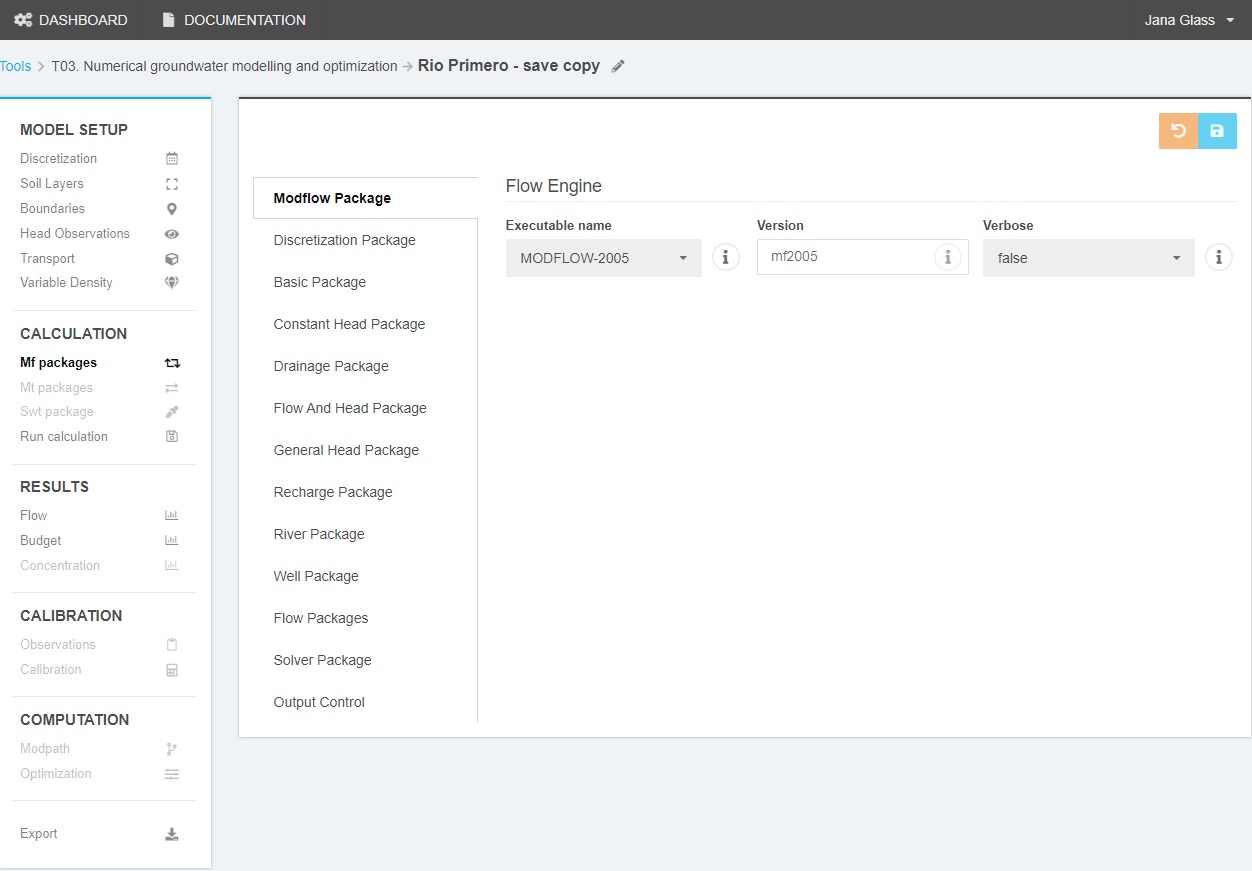
Task: Go to Run calculation in sidebar
Action: [64, 437]
